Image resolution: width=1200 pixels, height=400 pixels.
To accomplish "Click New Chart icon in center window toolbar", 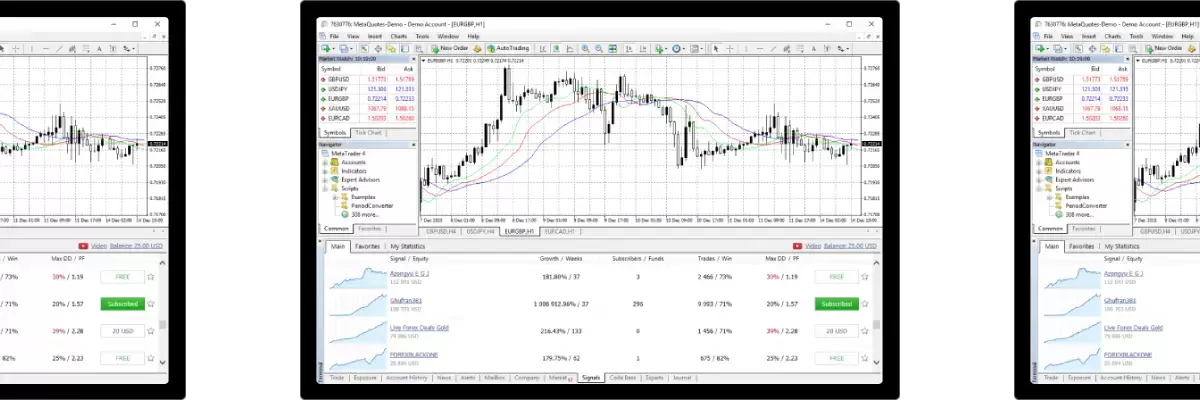I will tap(325, 48).
